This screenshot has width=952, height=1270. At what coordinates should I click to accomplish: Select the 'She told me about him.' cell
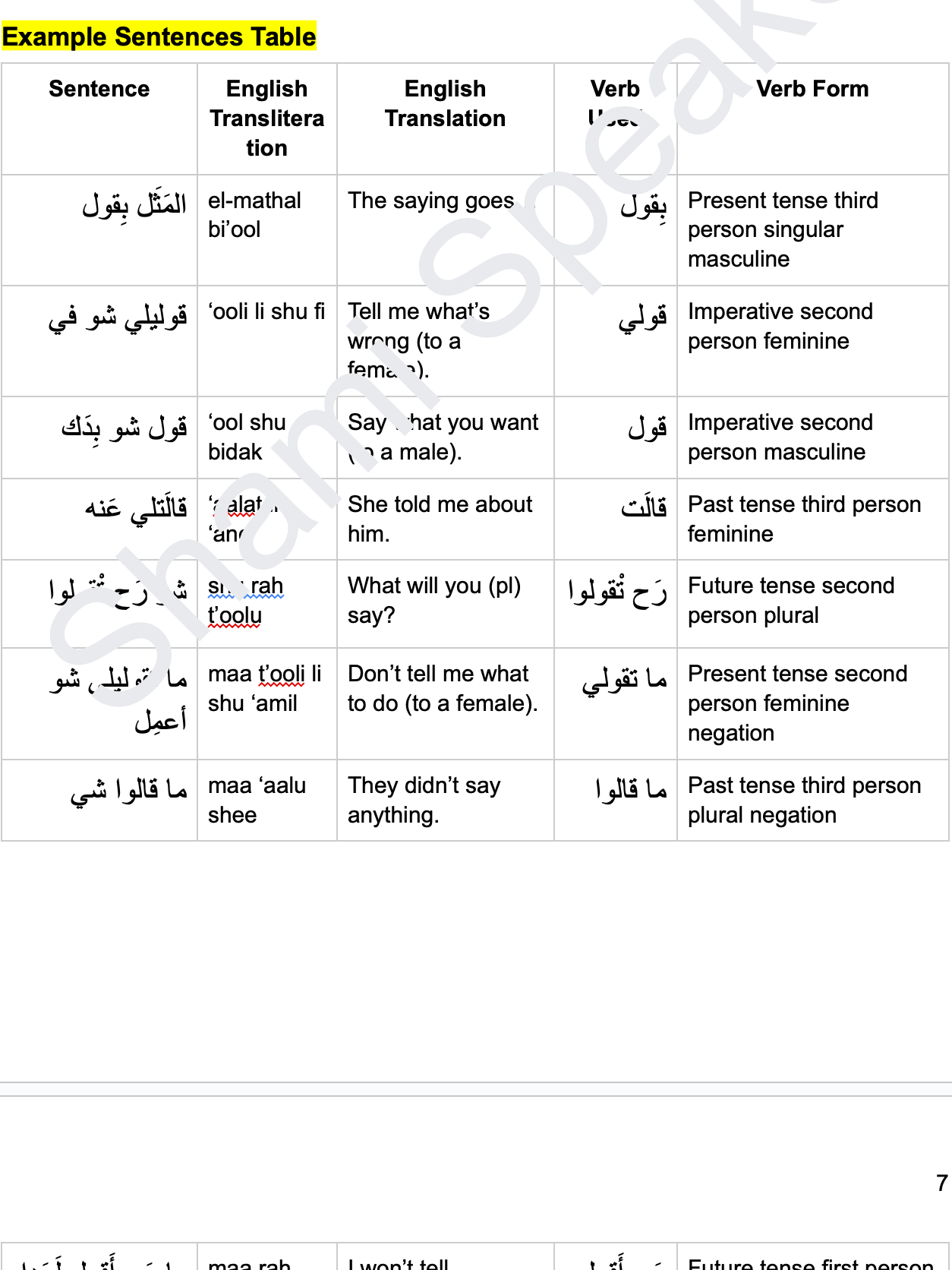pos(440,519)
